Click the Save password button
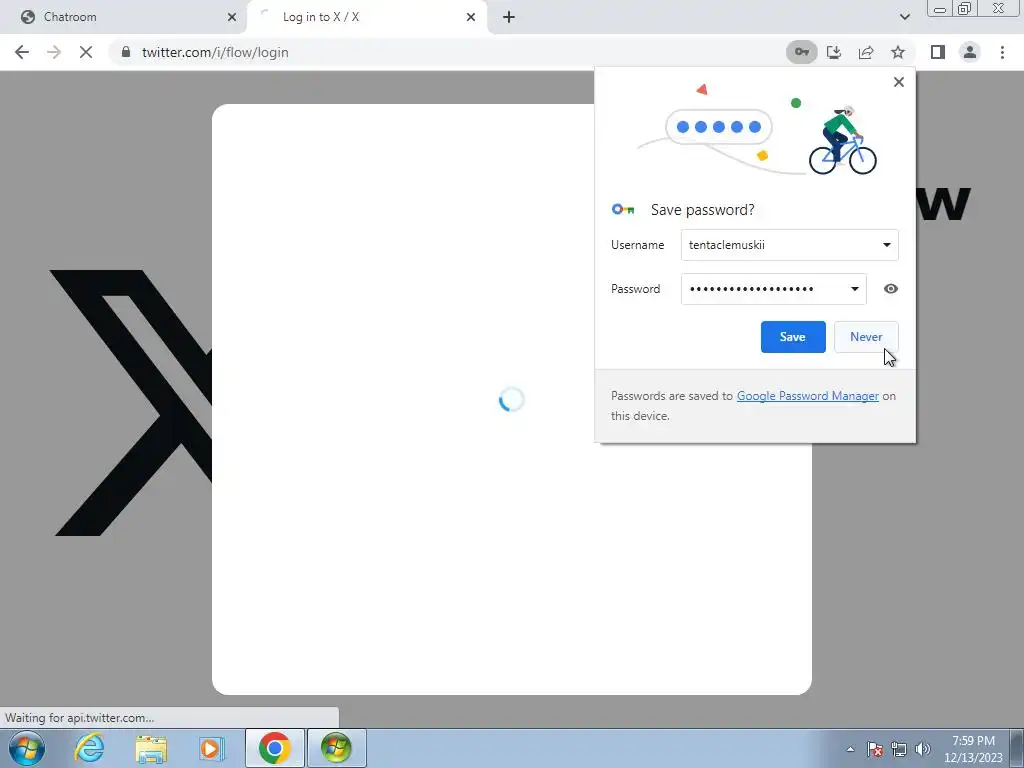Image resolution: width=1024 pixels, height=768 pixels. pyautogui.click(x=793, y=337)
